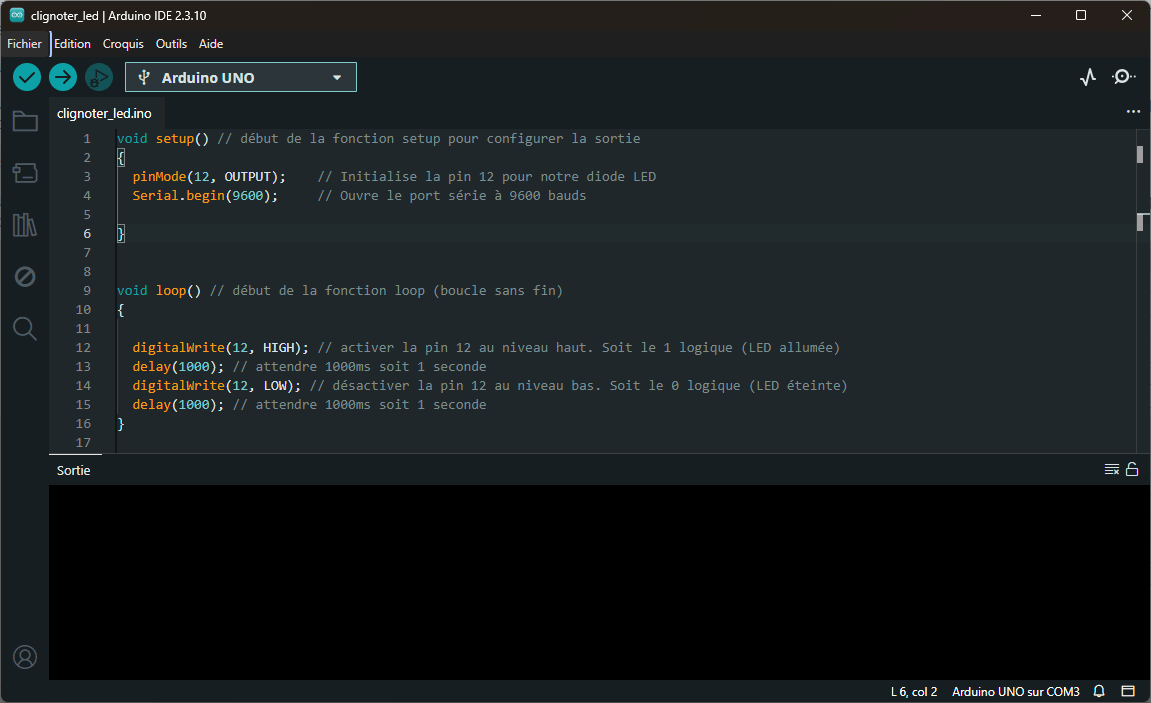Open the tab options three-dots menu
Screen dimensions: 1151x703
coord(1133,112)
